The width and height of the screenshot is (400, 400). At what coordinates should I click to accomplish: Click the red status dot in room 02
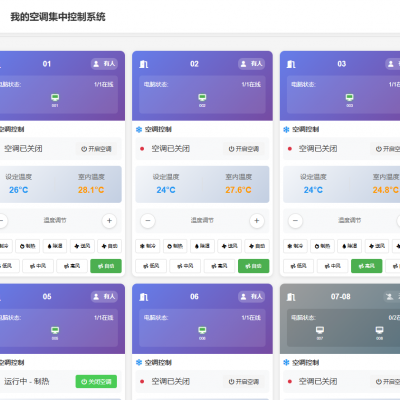click(142, 149)
